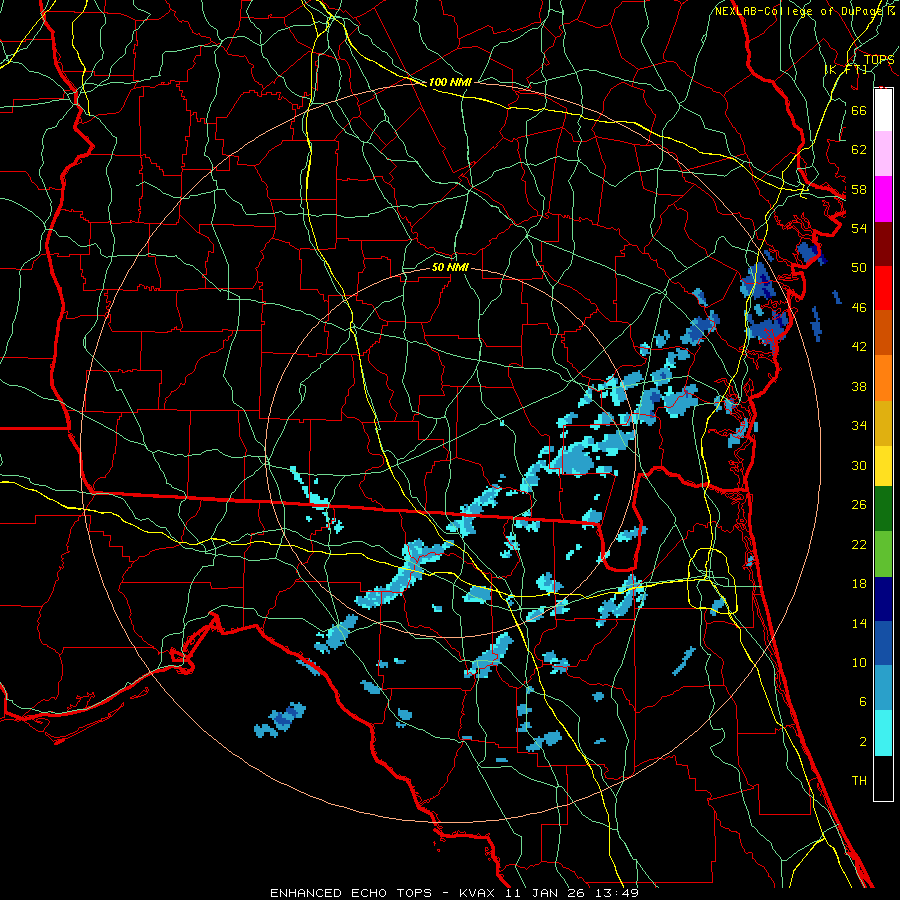Click the medium blue legend swatch
The width and height of the screenshot is (900, 900).
(x=883, y=643)
